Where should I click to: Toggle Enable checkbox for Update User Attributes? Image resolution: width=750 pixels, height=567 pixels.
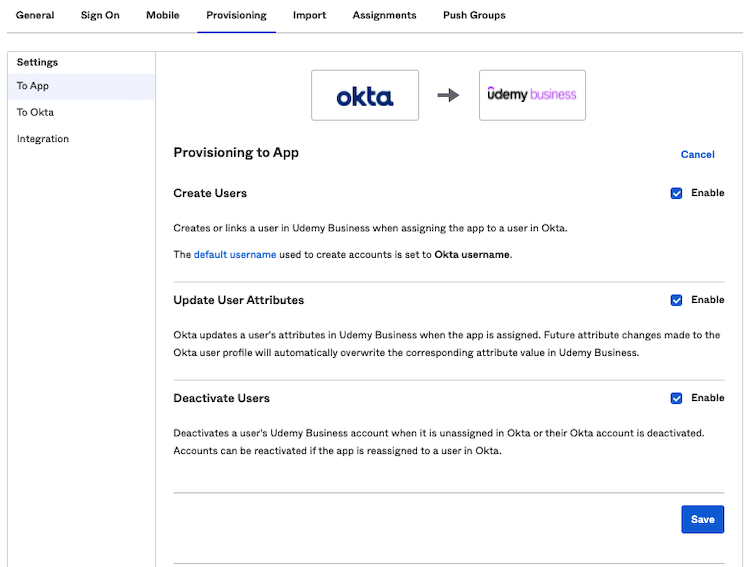click(677, 300)
